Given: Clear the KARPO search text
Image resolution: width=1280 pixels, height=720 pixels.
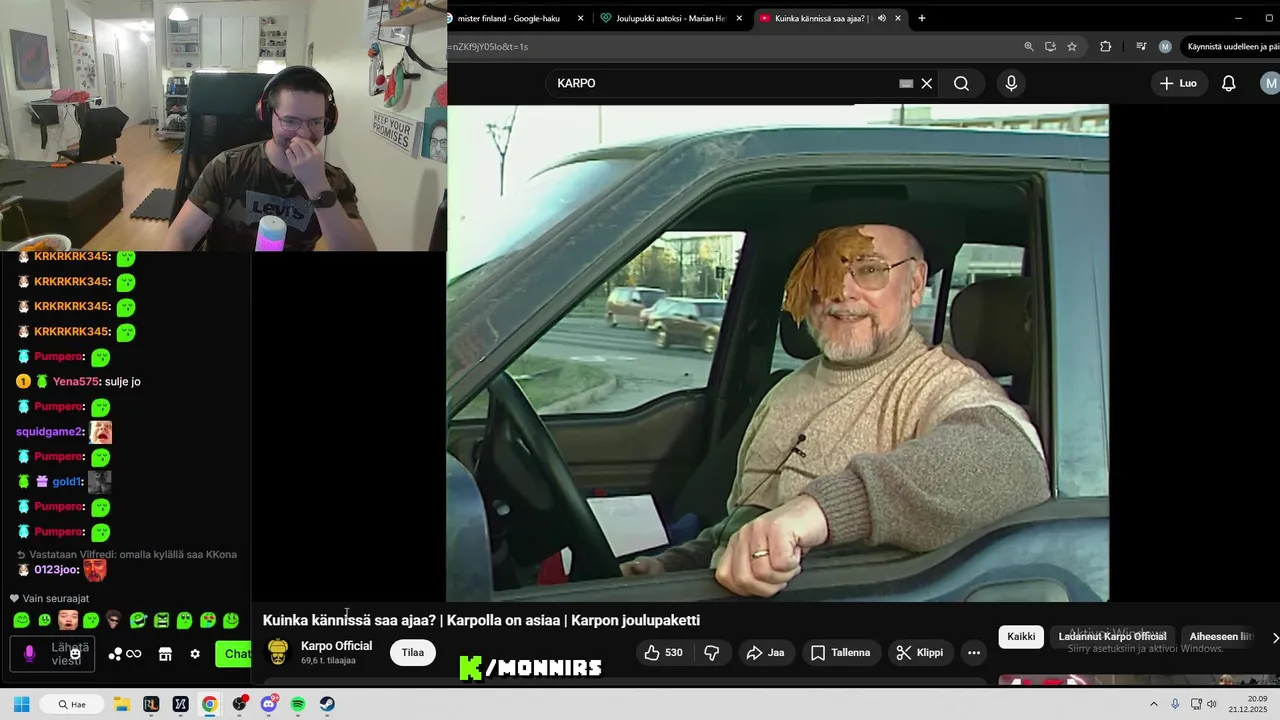Looking at the screenshot, I should pyautogui.click(x=927, y=83).
